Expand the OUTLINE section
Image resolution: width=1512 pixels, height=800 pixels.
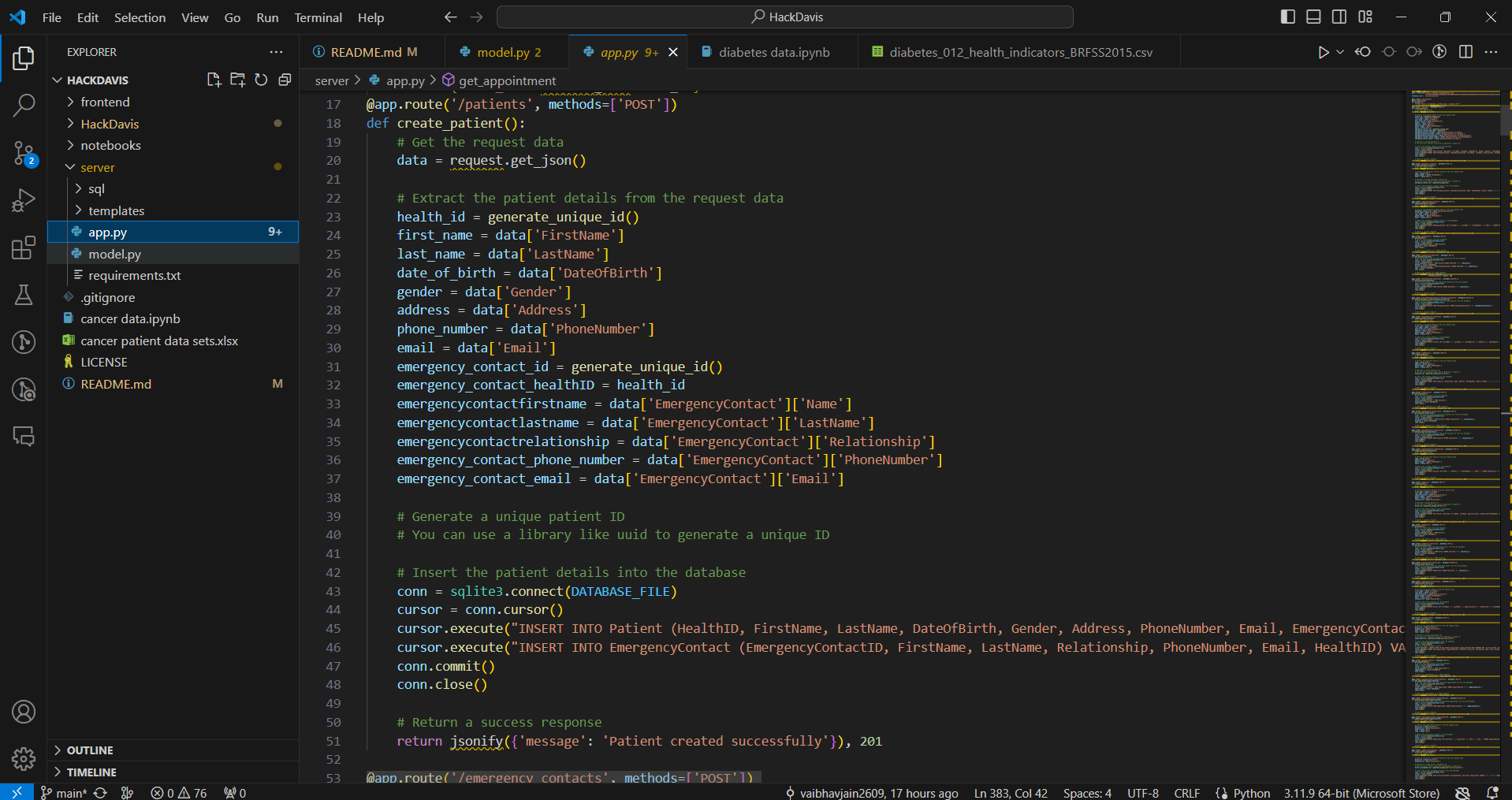click(x=90, y=750)
